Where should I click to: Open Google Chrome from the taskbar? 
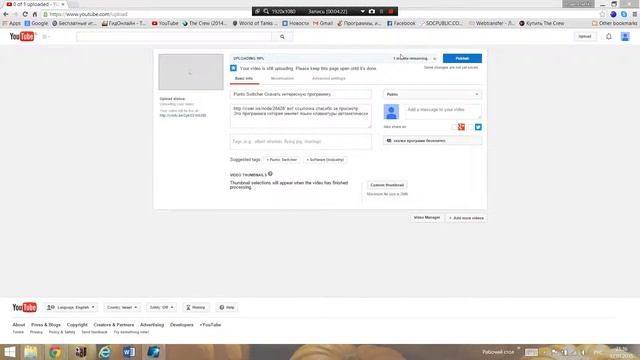[55, 352]
